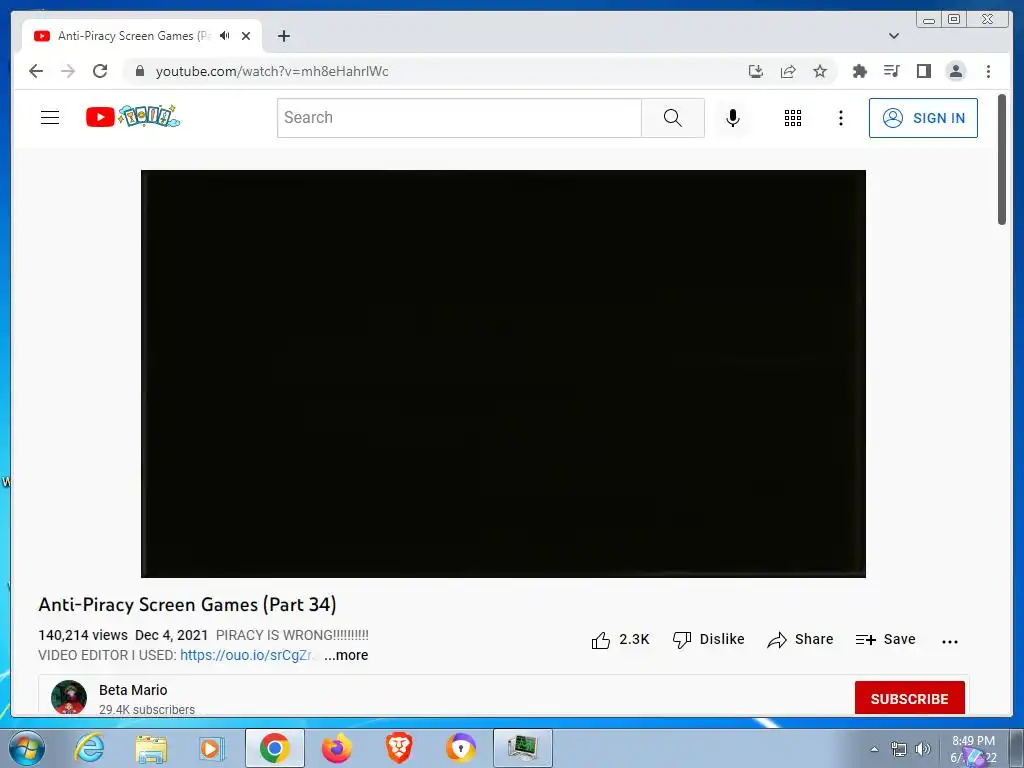Image resolution: width=1024 pixels, height=768 pixels.
Task: Click the '140,214 views' text
Action: pos(83,635)
